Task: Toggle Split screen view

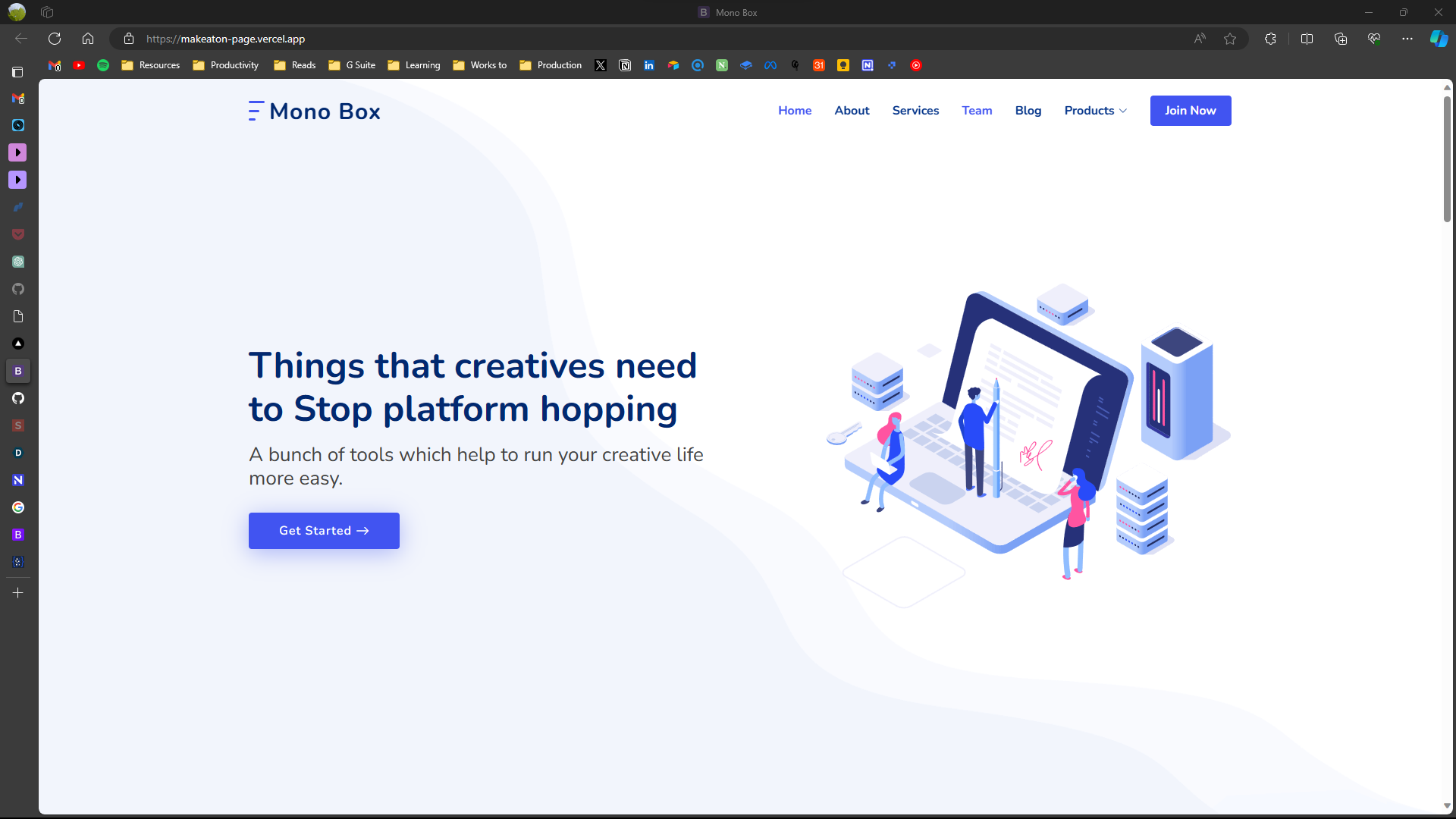Action: (x=1307, y=39)
